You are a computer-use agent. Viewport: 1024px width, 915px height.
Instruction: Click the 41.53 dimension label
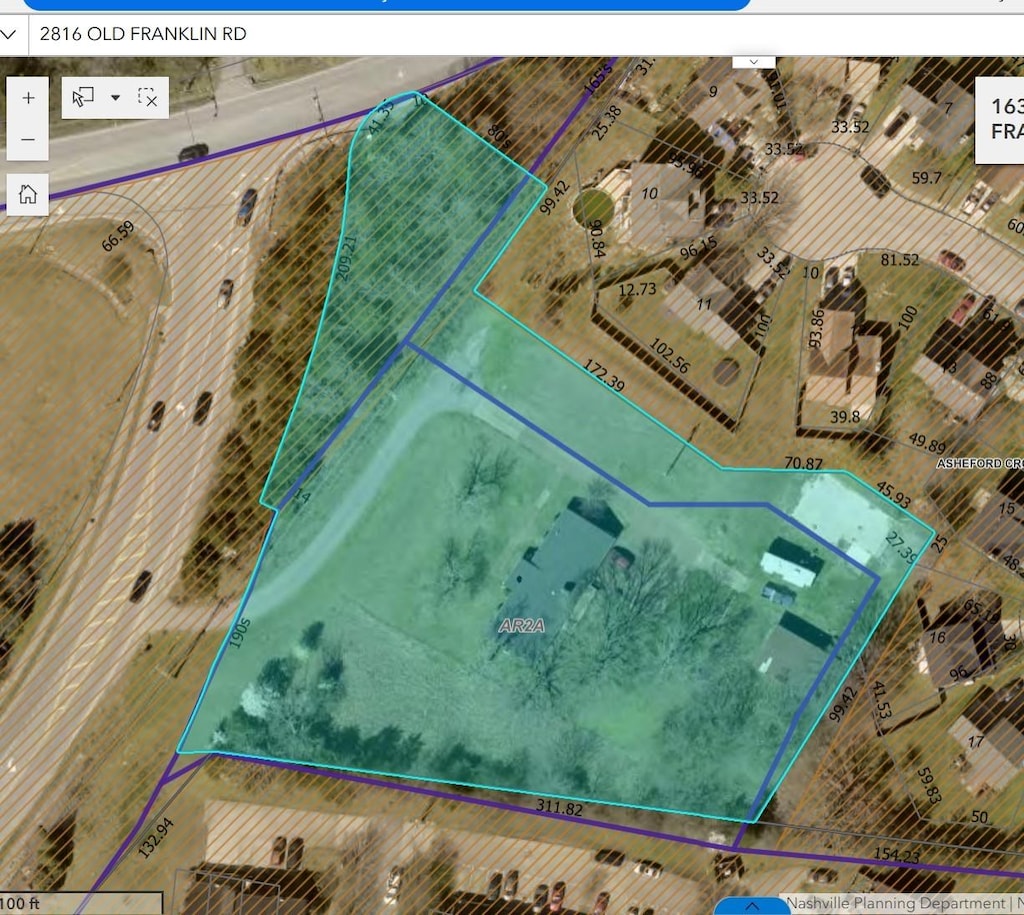tap(881, 700)
